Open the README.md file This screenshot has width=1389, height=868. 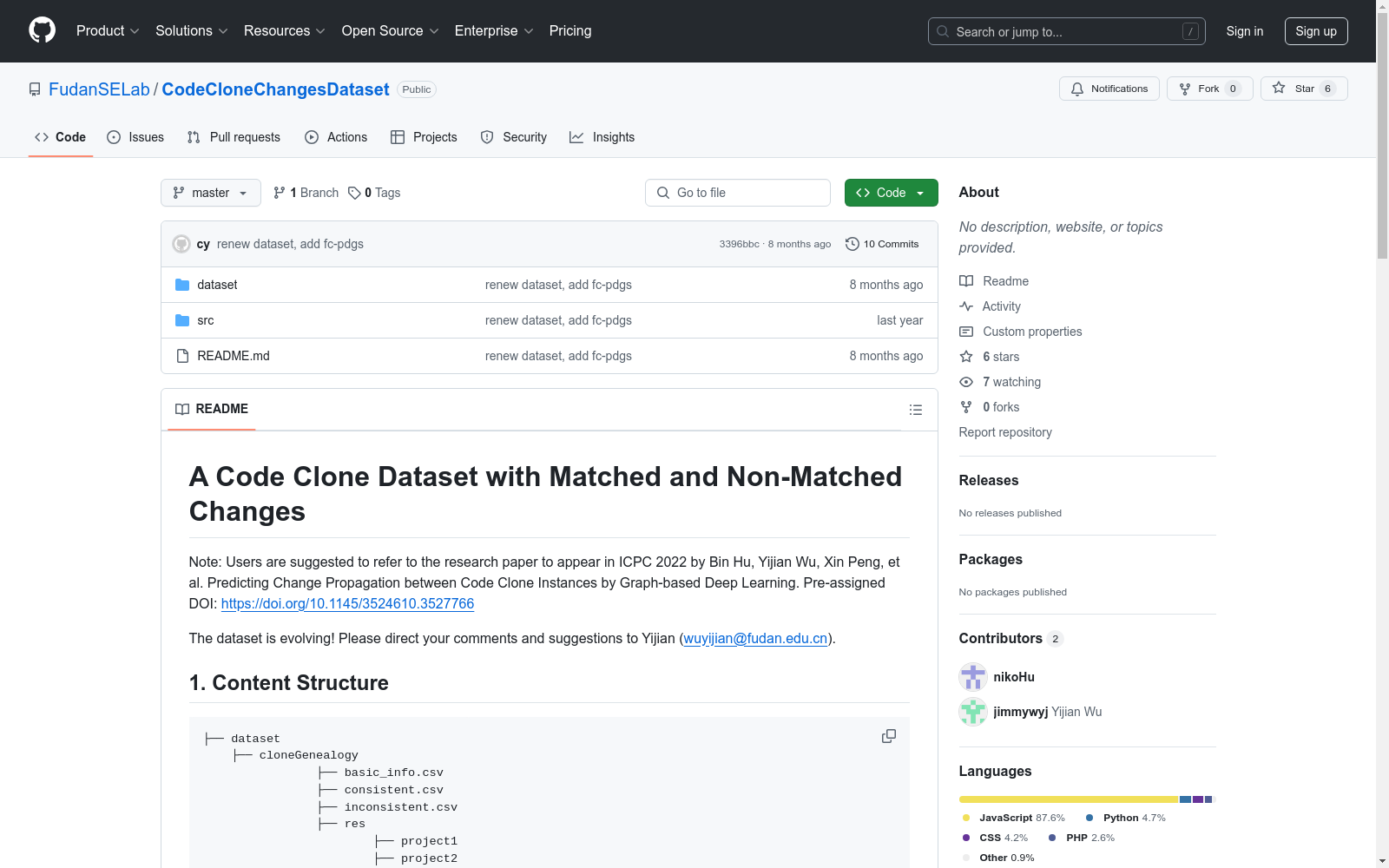click(234, 356)
